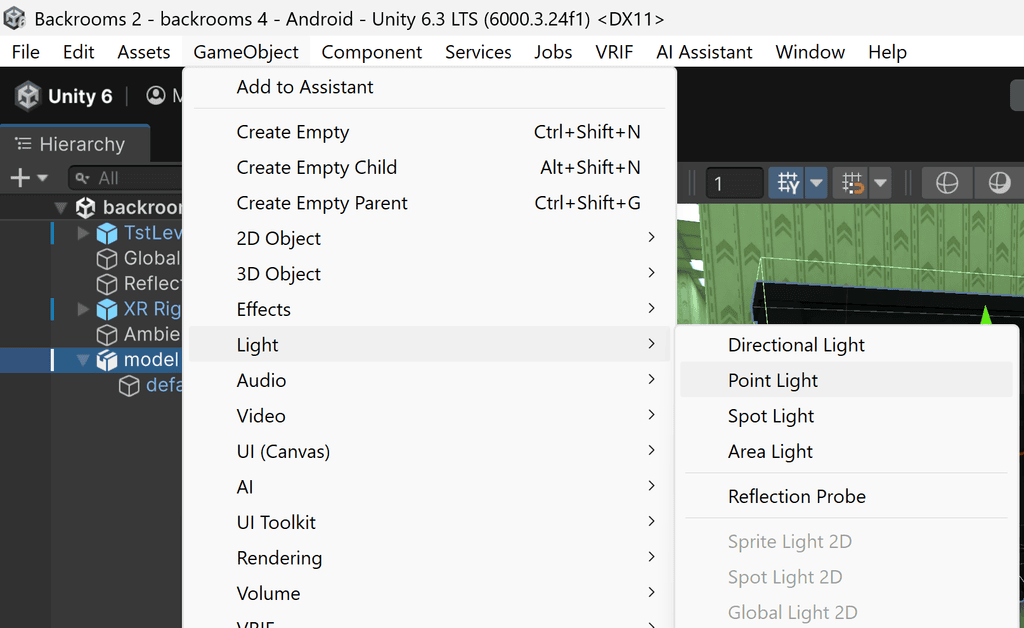Close the GameObject menu
Image resolution: width=1024 pixels, height=628 pixels.
coord(246,52)
